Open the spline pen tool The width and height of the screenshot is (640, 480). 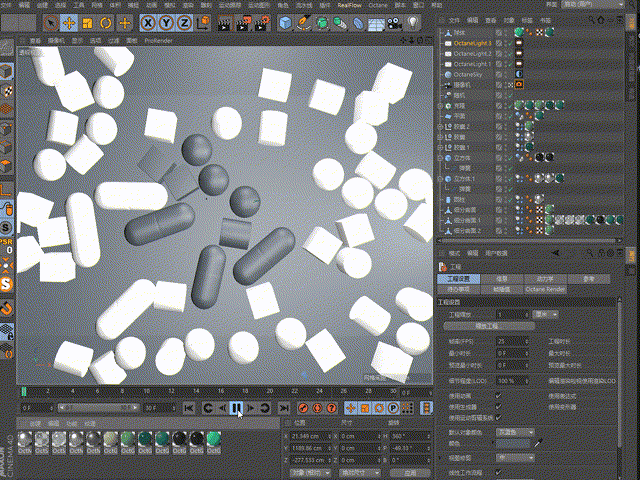304,23
